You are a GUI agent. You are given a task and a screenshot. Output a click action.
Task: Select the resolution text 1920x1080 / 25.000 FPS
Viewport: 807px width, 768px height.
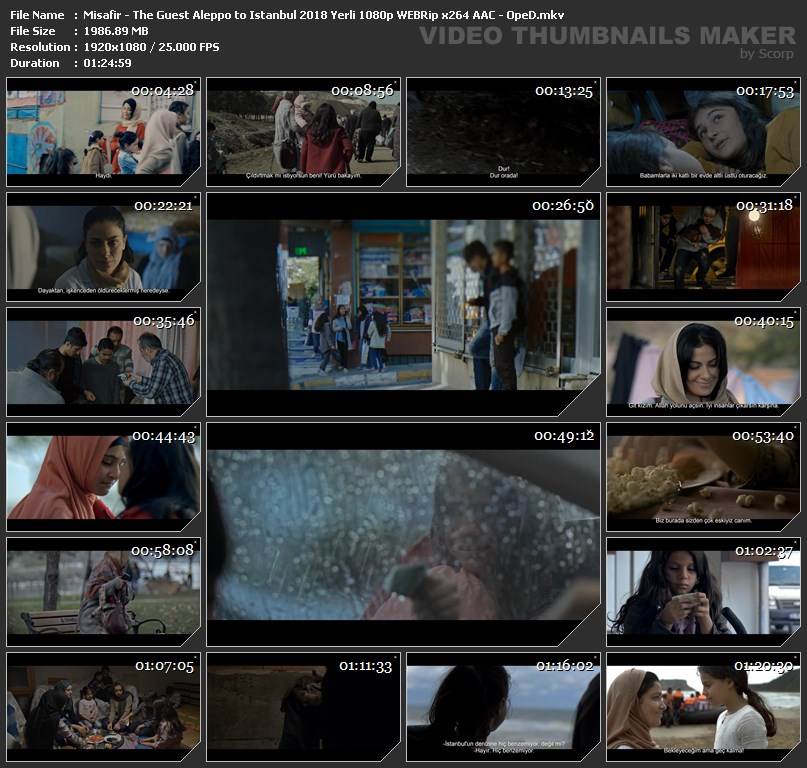click(x=151, y=47)
